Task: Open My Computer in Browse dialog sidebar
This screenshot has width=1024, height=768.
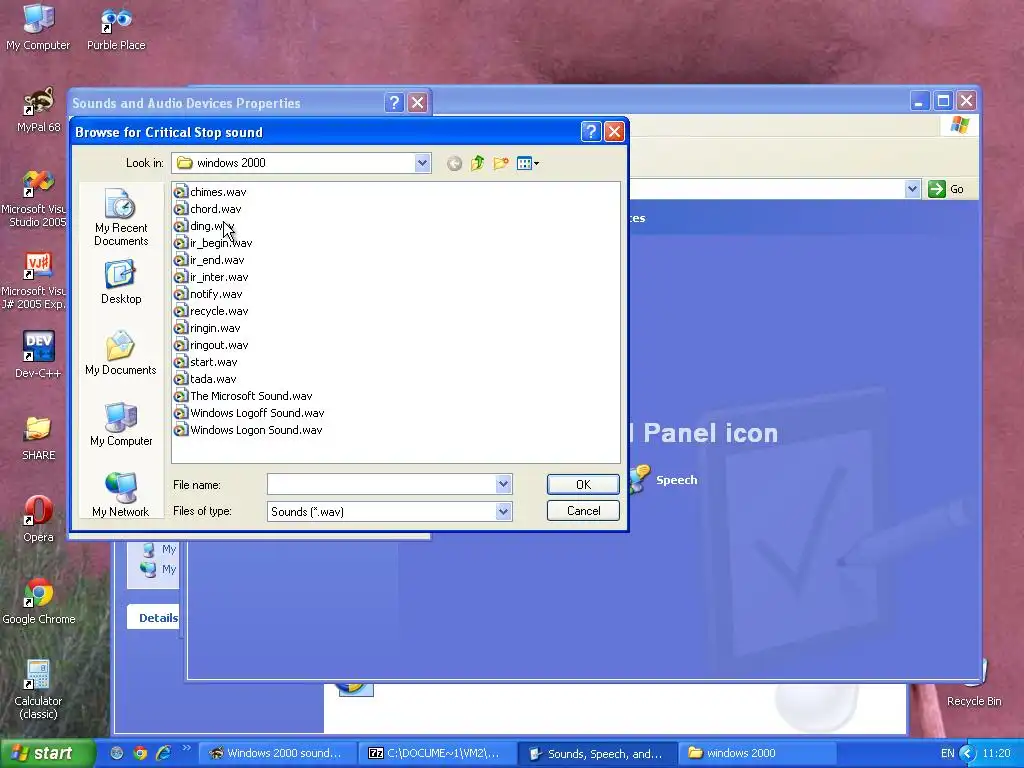Action: 121,424
